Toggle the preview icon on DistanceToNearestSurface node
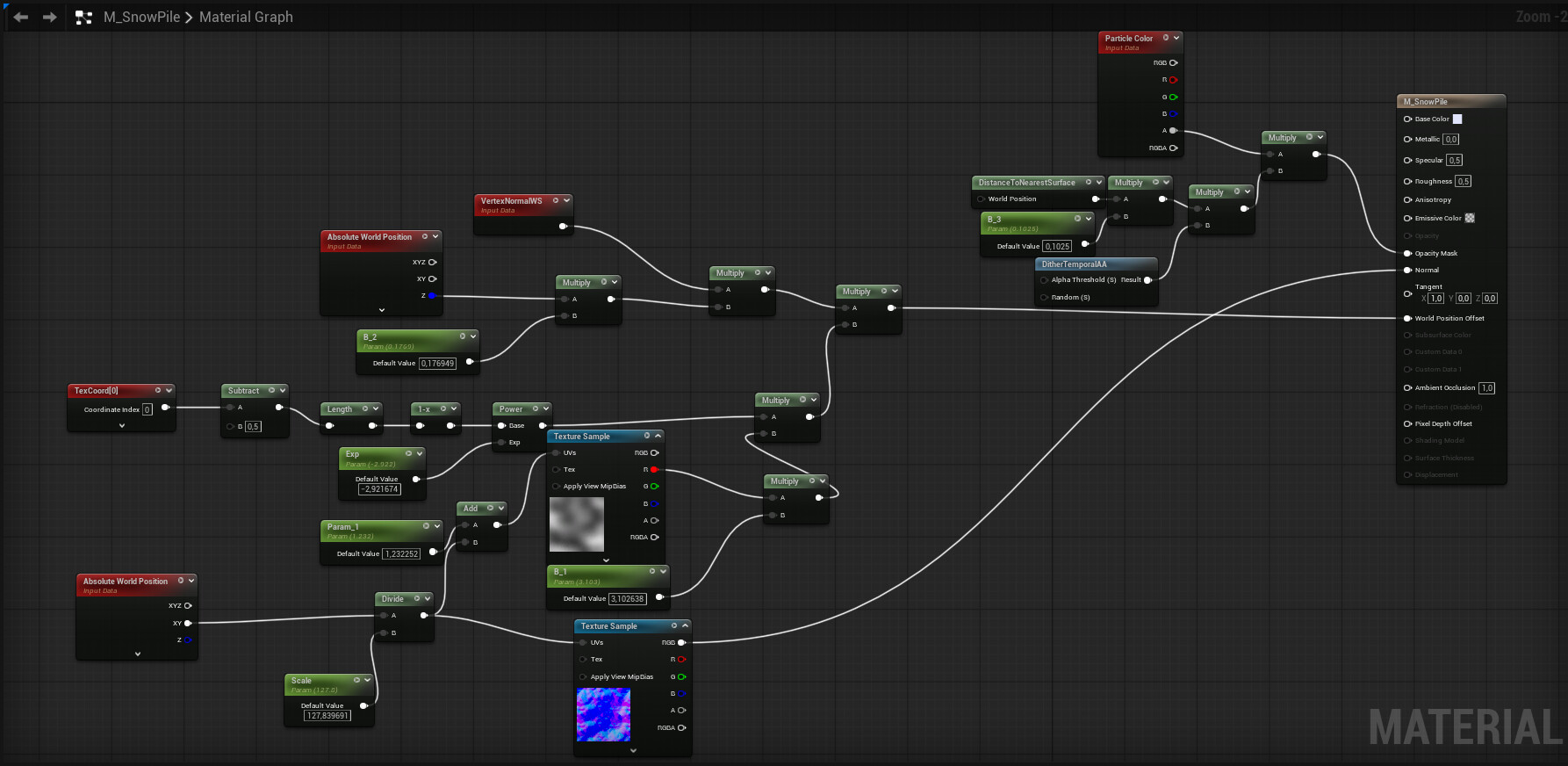Viewport: 1568px width, 766px height. point(1089,183)
